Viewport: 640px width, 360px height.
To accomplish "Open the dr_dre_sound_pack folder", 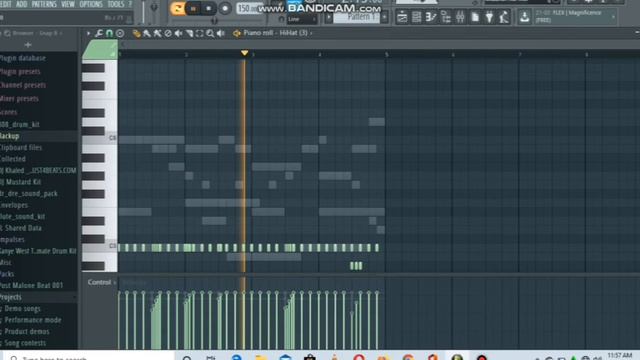I will point(29,193).
